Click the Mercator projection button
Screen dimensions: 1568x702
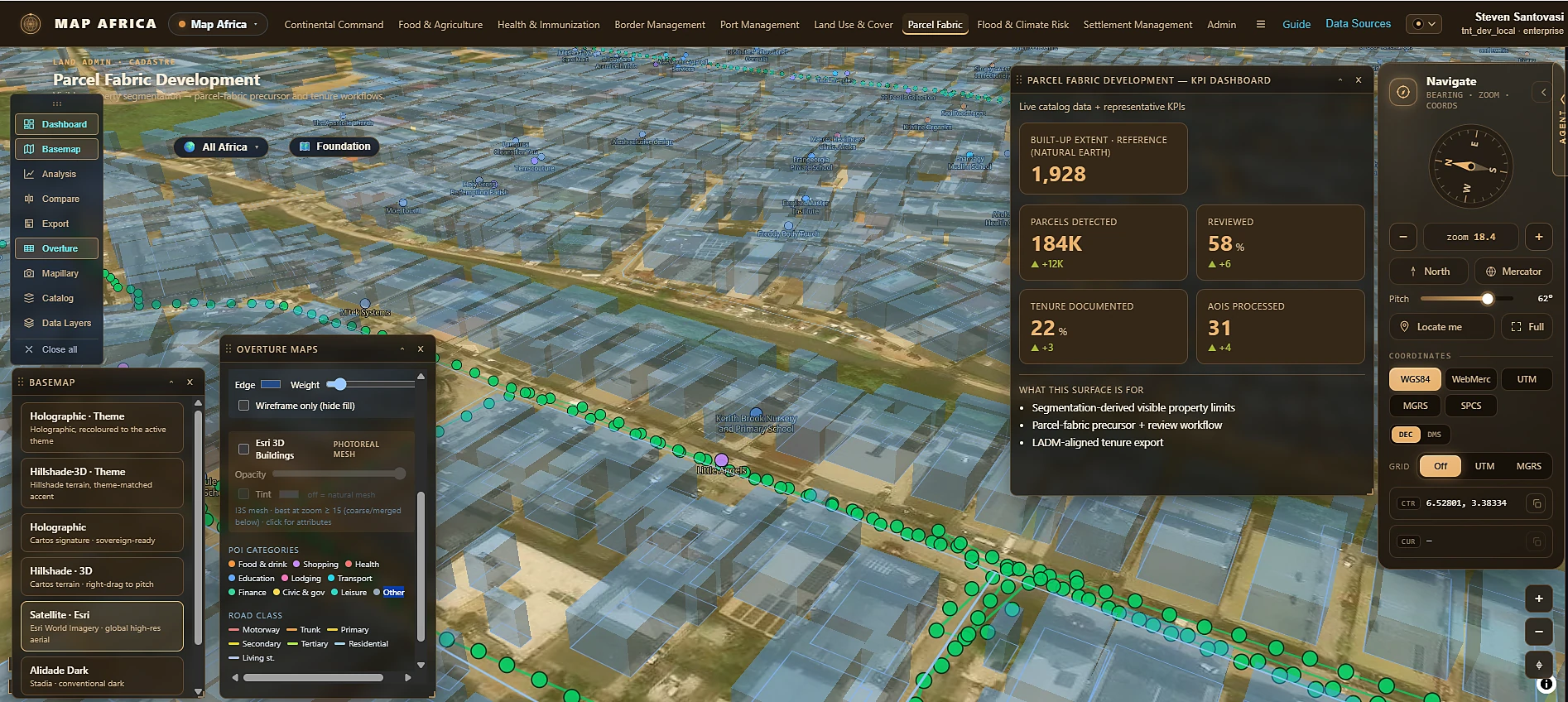1513,272
